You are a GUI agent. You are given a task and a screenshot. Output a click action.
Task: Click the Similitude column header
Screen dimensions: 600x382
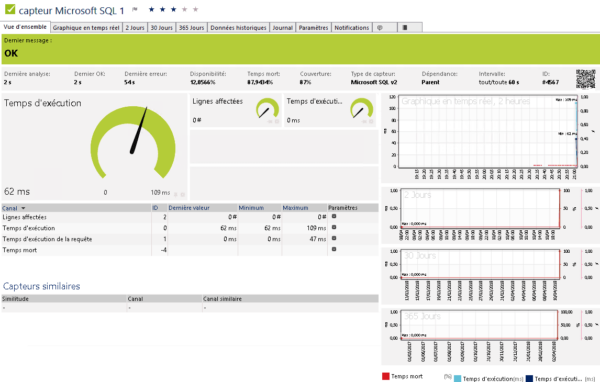click(15, 299)
